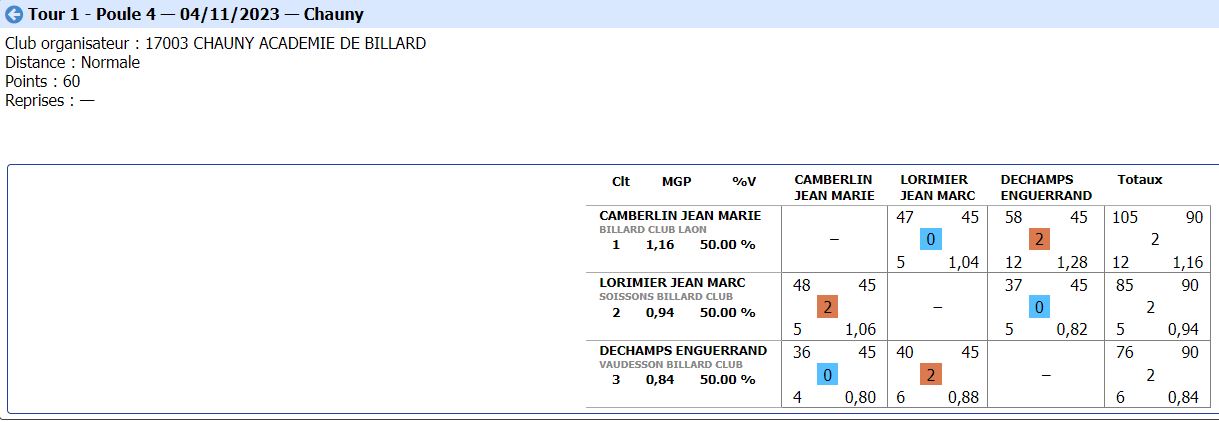Click the LORIMIER JEAN MARC column header
The height and width of the screenshot is (422, 1219).
[x=937, y=187]
